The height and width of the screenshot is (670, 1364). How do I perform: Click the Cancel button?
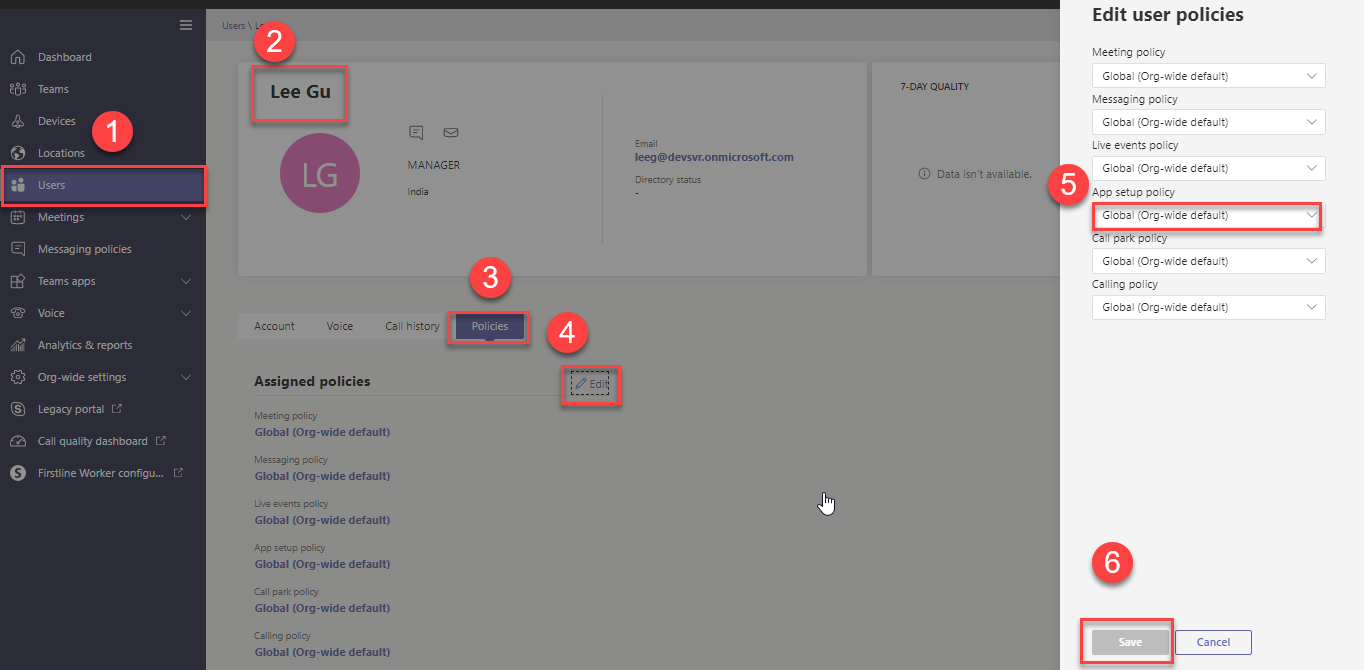coord(1213,642)
